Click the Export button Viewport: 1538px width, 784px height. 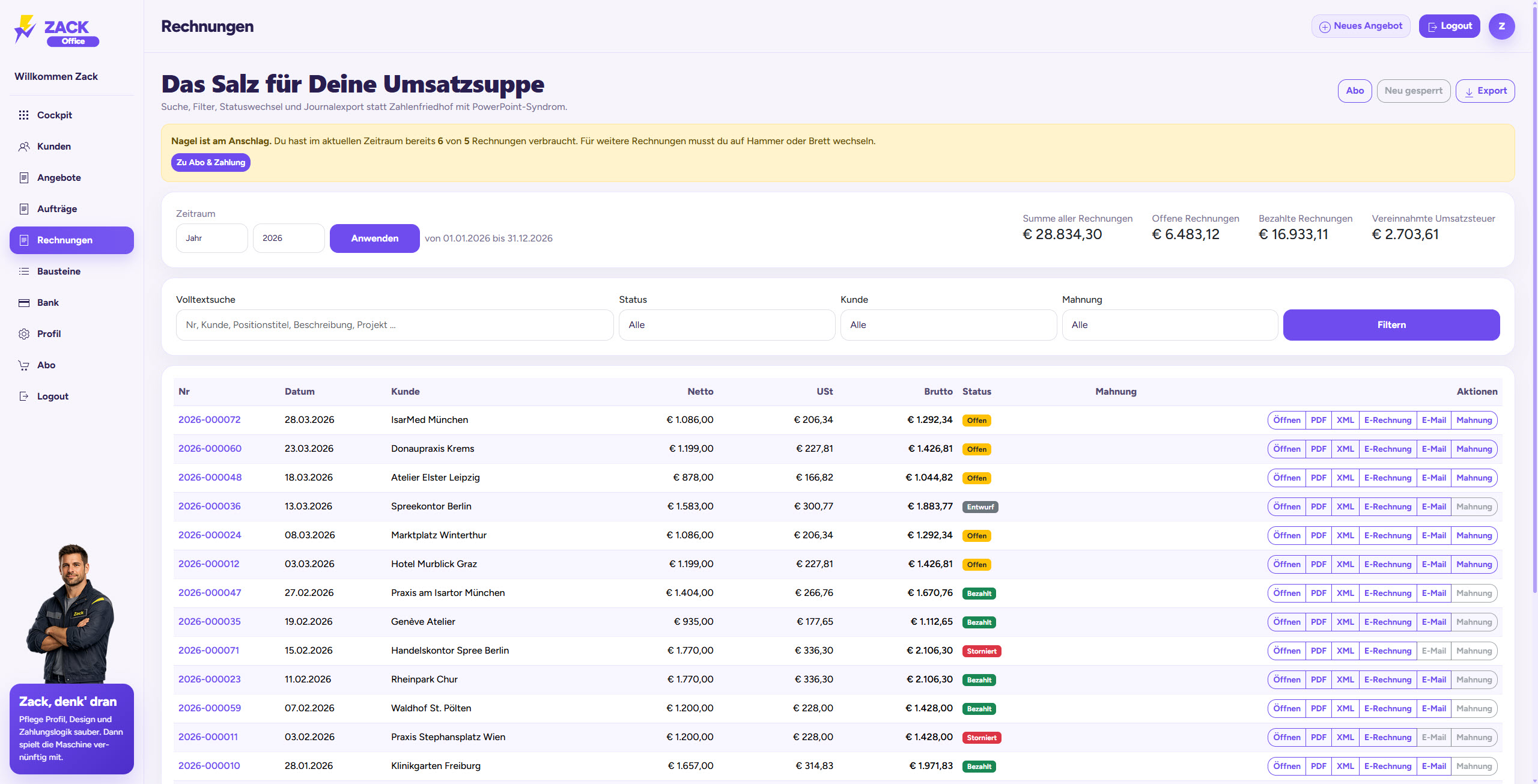1485,91
